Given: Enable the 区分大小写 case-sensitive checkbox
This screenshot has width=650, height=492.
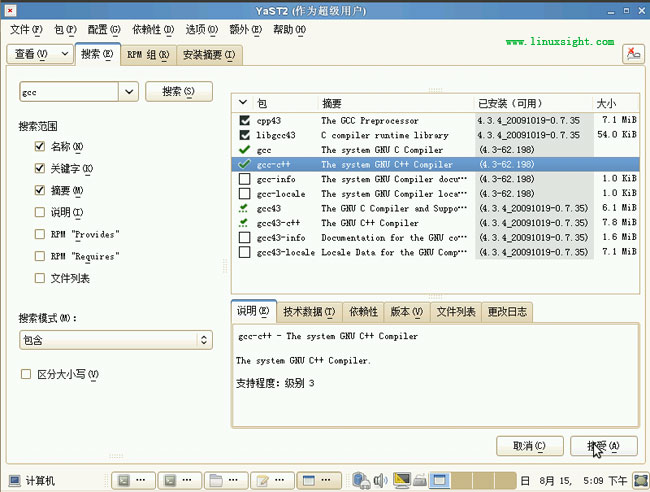Looking at the screenshot, I should pos(26,374).
